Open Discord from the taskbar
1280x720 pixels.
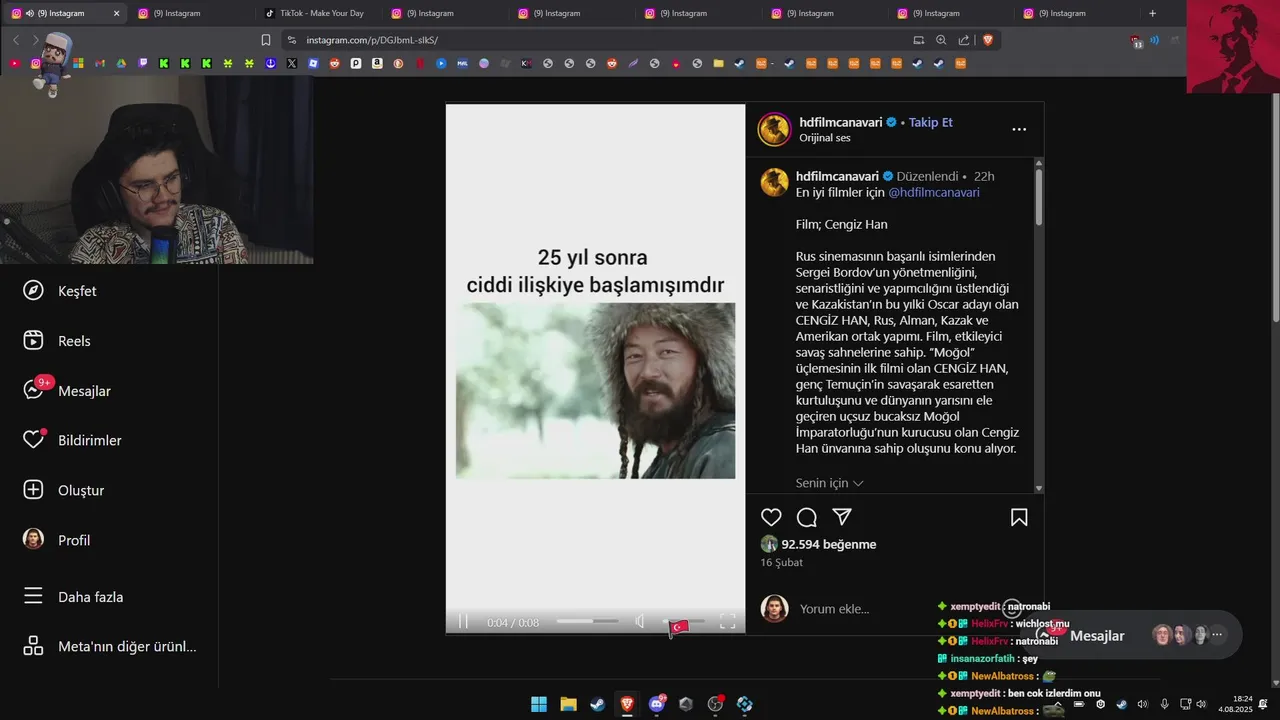click(657, 704)
